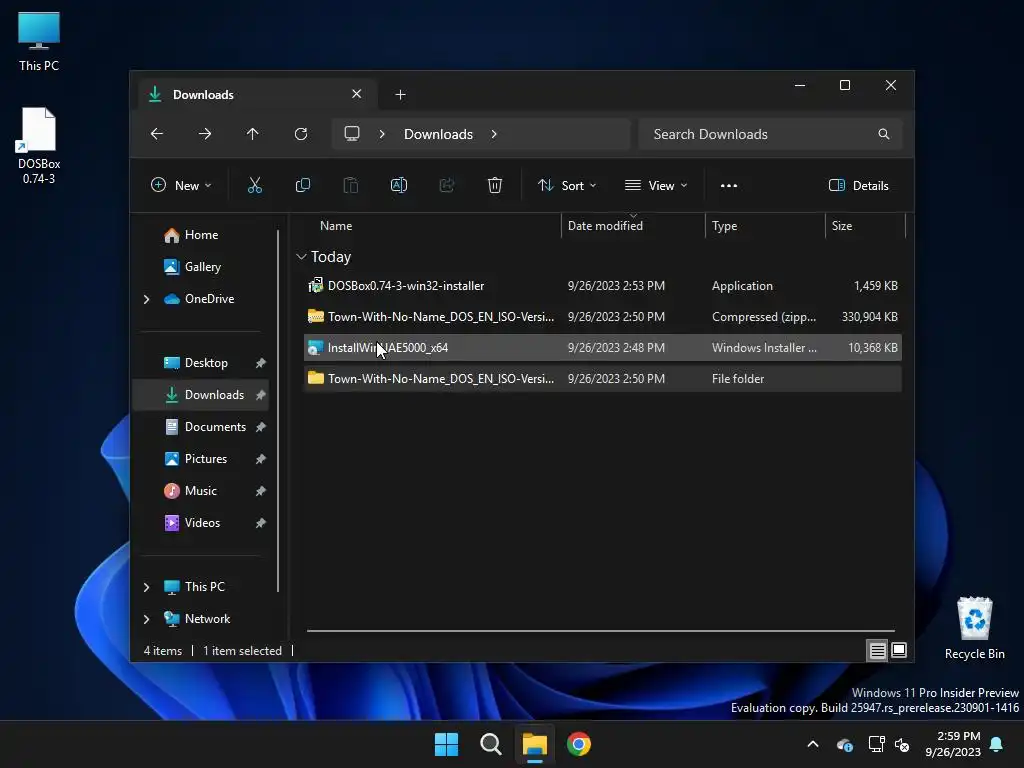1024x768 pixels.
Task: Unpin Downloads from Quick access
Action: coord(261,395)
